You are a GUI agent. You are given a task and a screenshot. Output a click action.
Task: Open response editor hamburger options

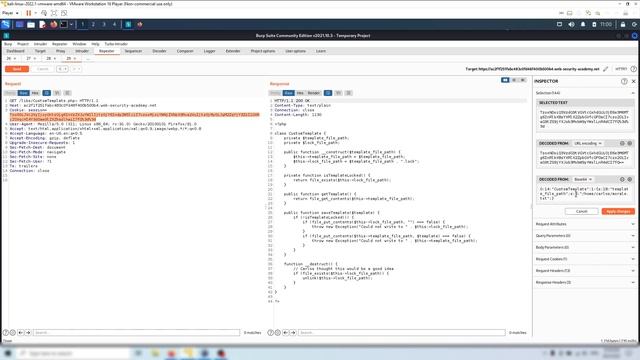(348, 93)
